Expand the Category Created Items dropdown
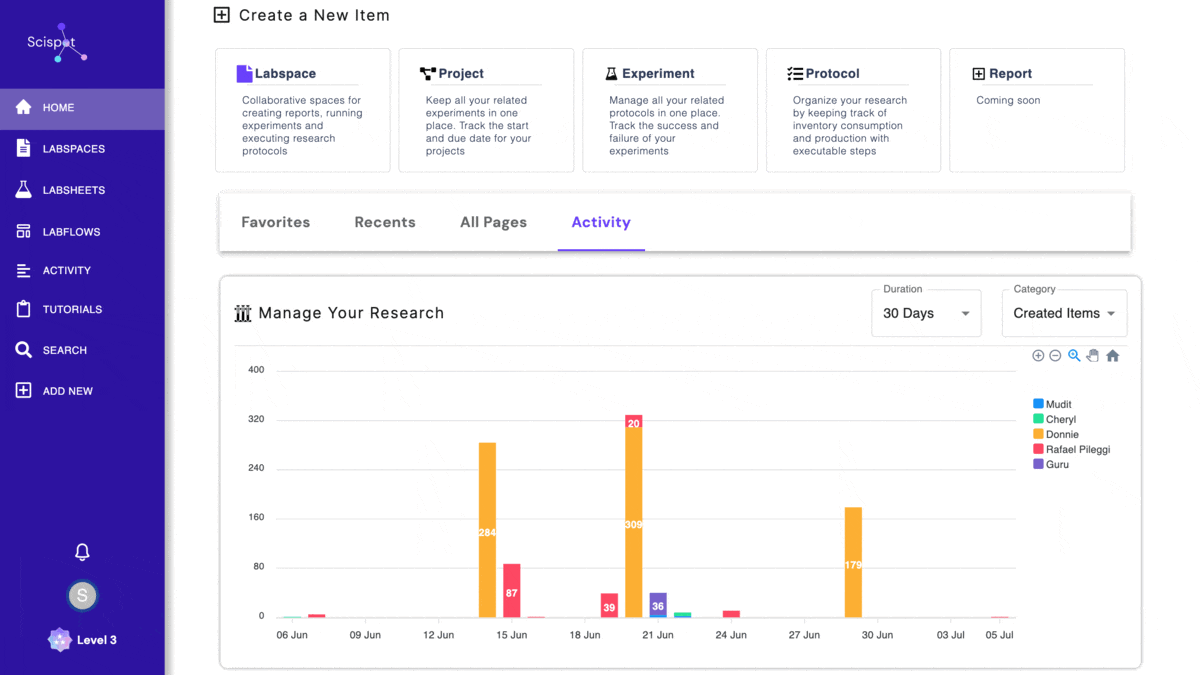 (x=1064, y=313)
